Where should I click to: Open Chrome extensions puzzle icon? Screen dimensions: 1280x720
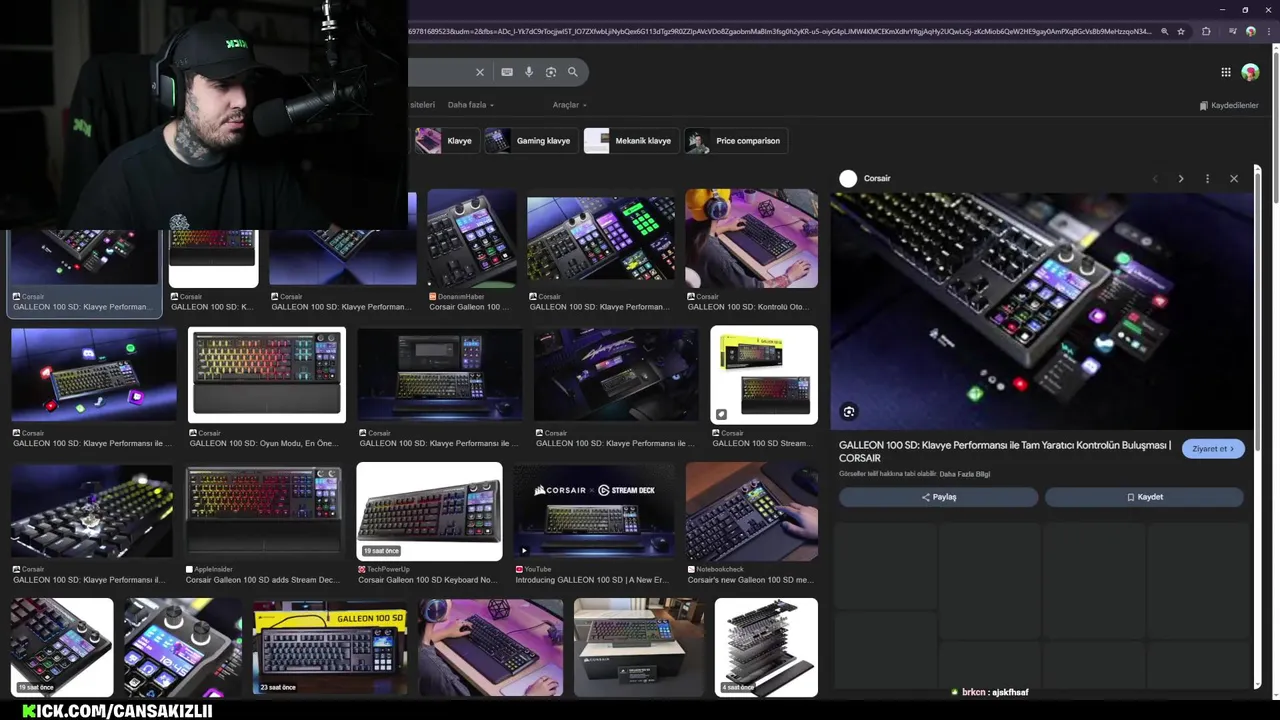point(1206,32)
